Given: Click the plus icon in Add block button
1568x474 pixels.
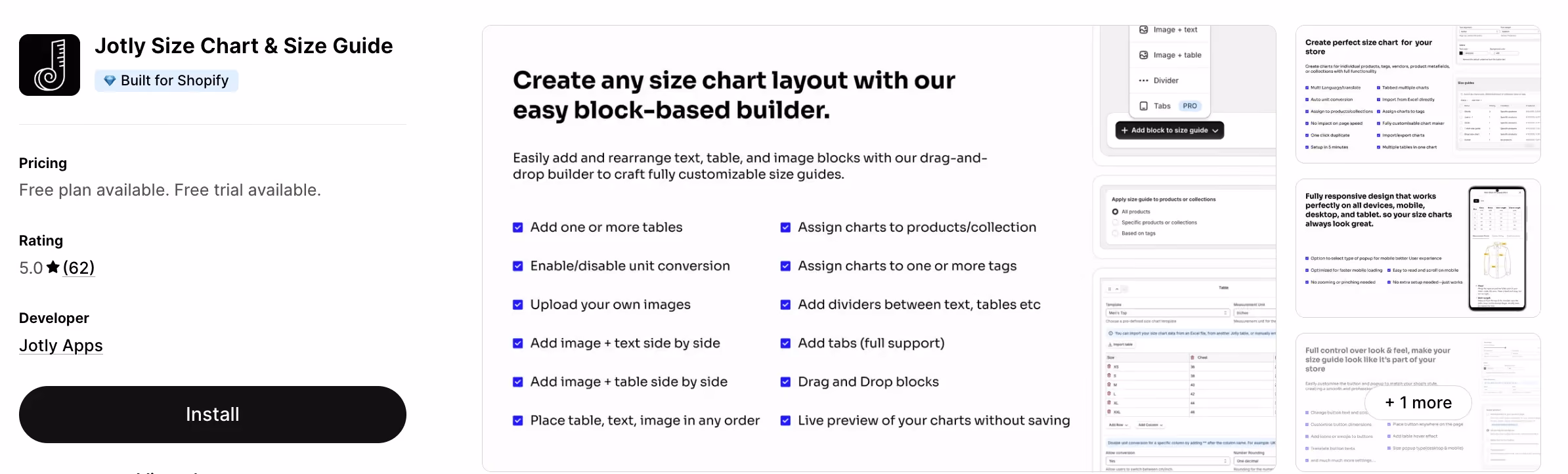Looking at the screenshot, I should click(1125, 131).
